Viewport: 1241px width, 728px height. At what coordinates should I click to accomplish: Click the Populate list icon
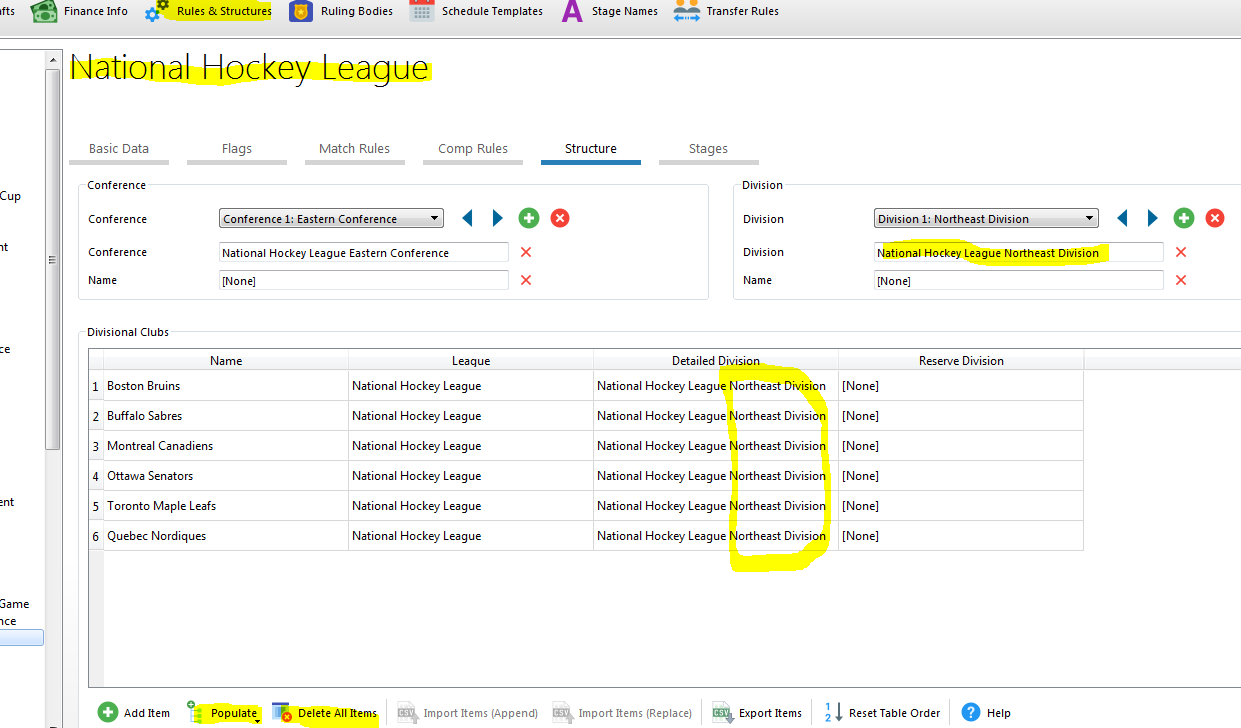(196, 712)
